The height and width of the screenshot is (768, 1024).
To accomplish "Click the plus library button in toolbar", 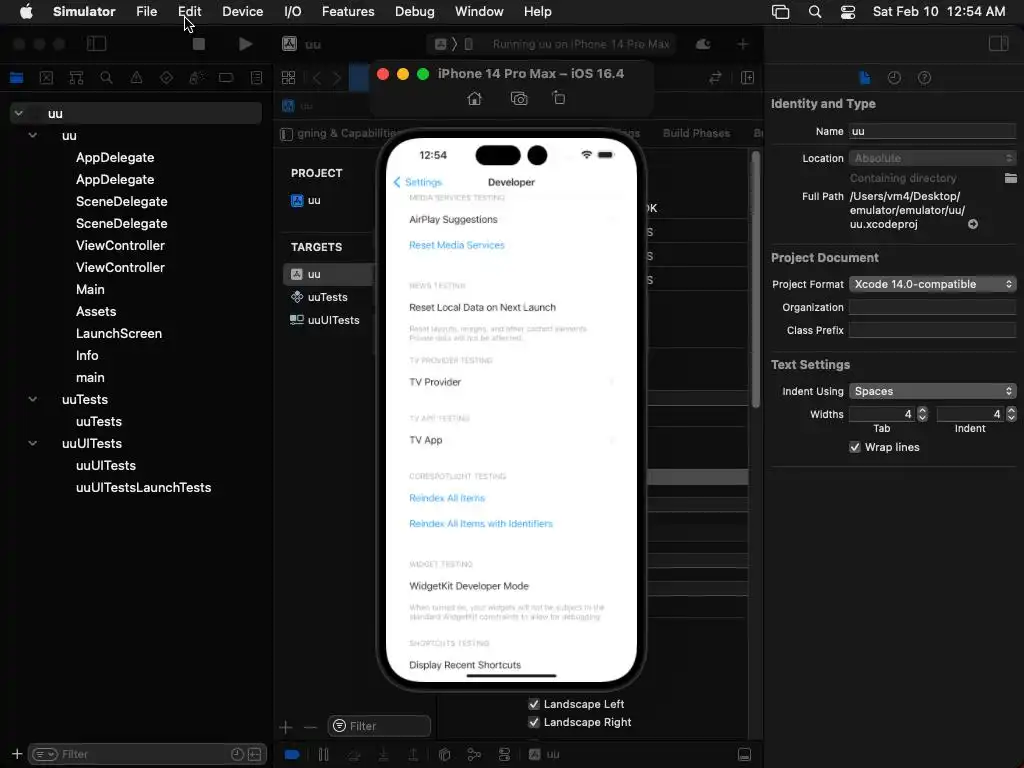I will pos(743,44).
